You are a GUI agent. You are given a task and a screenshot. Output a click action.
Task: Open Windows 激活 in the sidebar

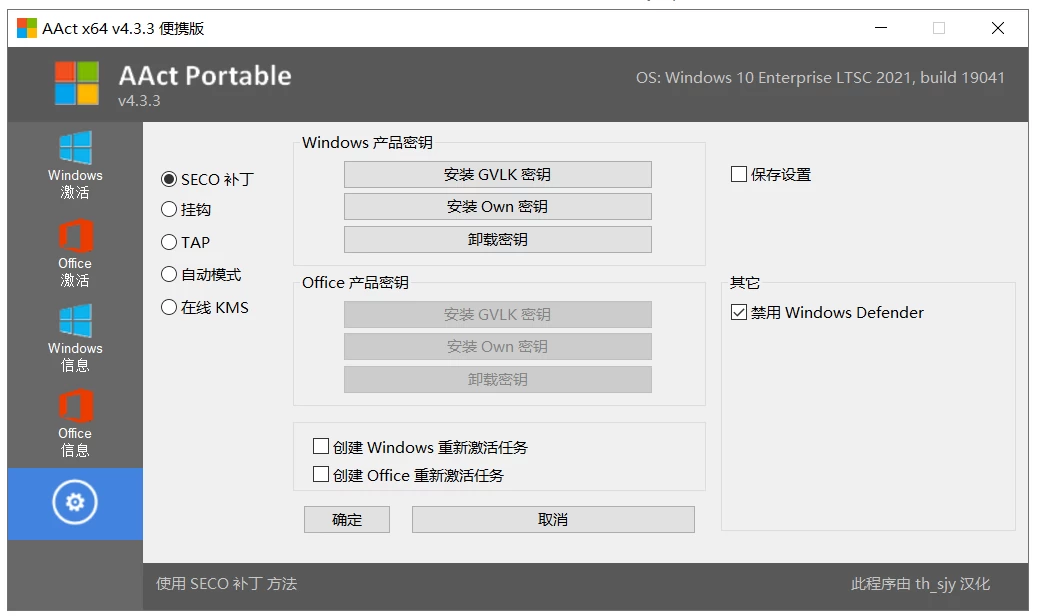74,165
